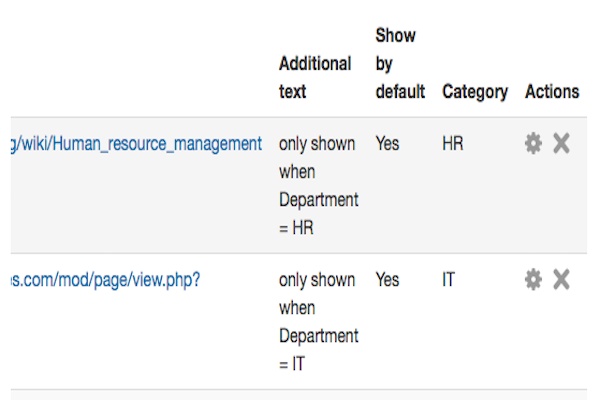Open settings gear for HR row
Image resolution: width=600 pixels, height=400 pixels.
coord(533,144)
